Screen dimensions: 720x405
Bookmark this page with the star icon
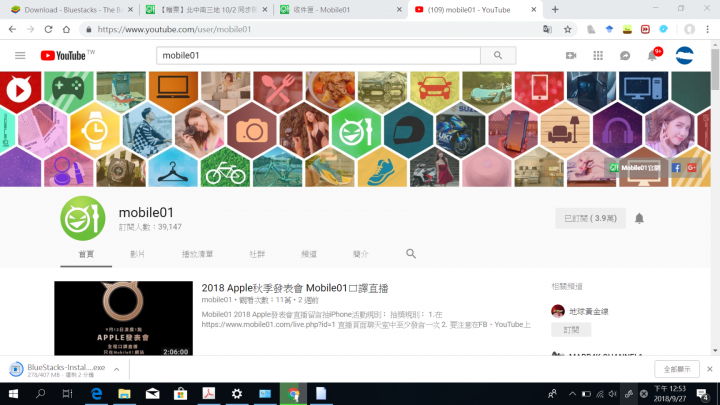click(568, 29)
